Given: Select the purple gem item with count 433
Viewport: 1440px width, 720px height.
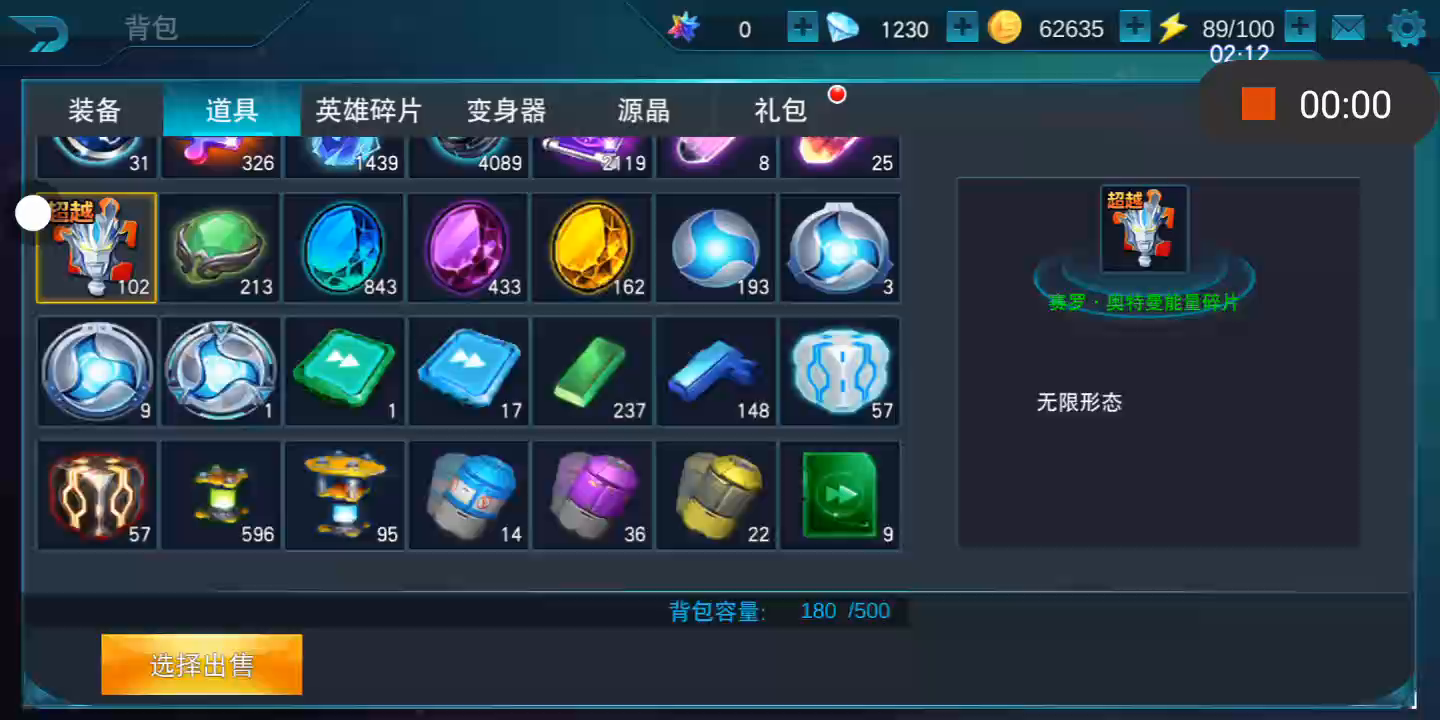Looking at the screenshot, I should [469, 248].
